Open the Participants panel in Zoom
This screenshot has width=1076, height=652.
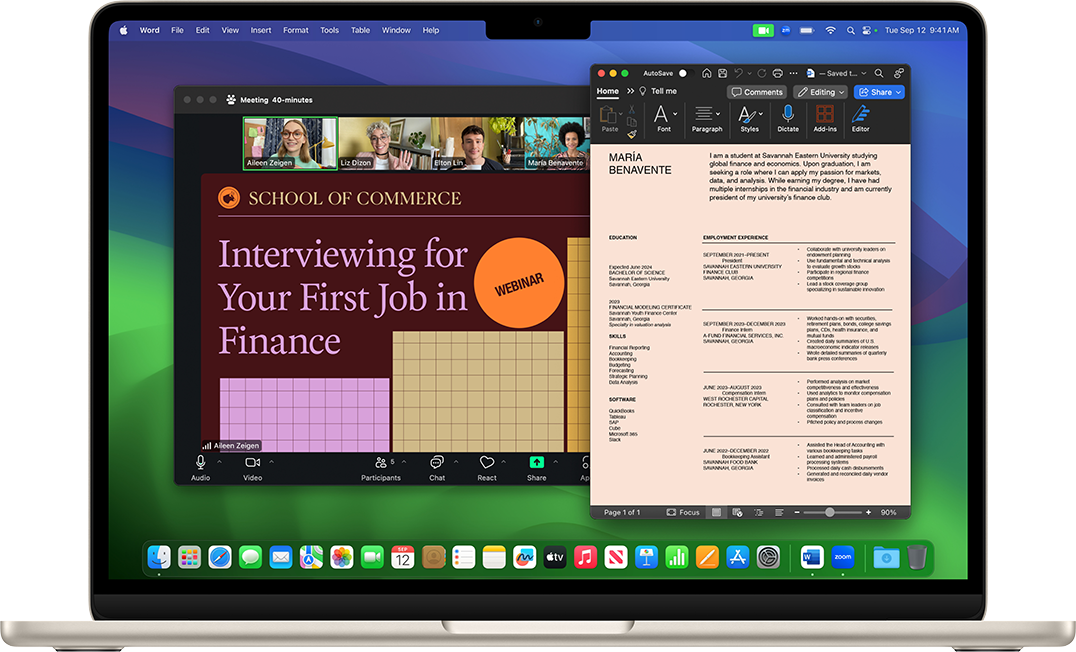pyautogui.click(x=381, y=468)
